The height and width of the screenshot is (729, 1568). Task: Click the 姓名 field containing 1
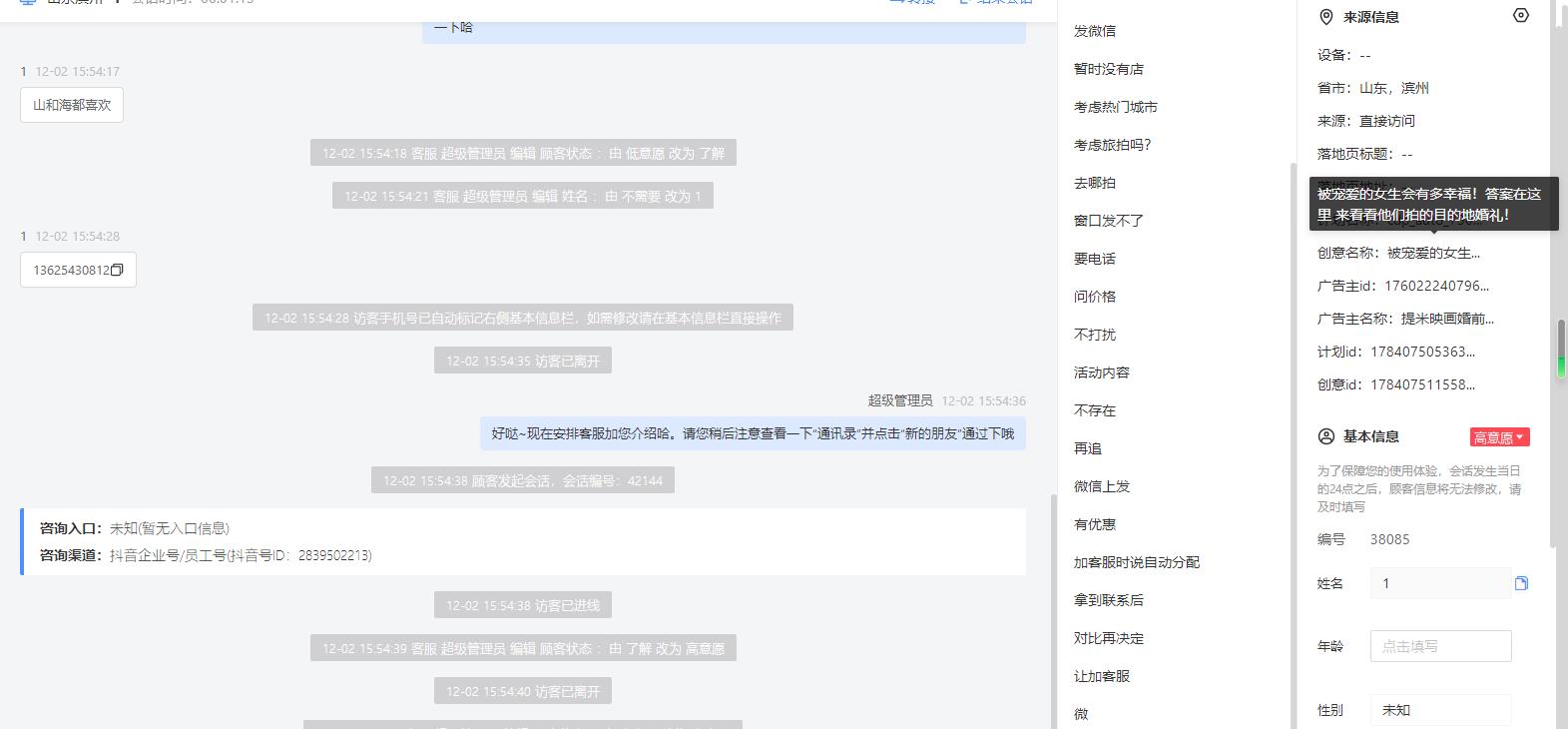tap(1440, 583)
